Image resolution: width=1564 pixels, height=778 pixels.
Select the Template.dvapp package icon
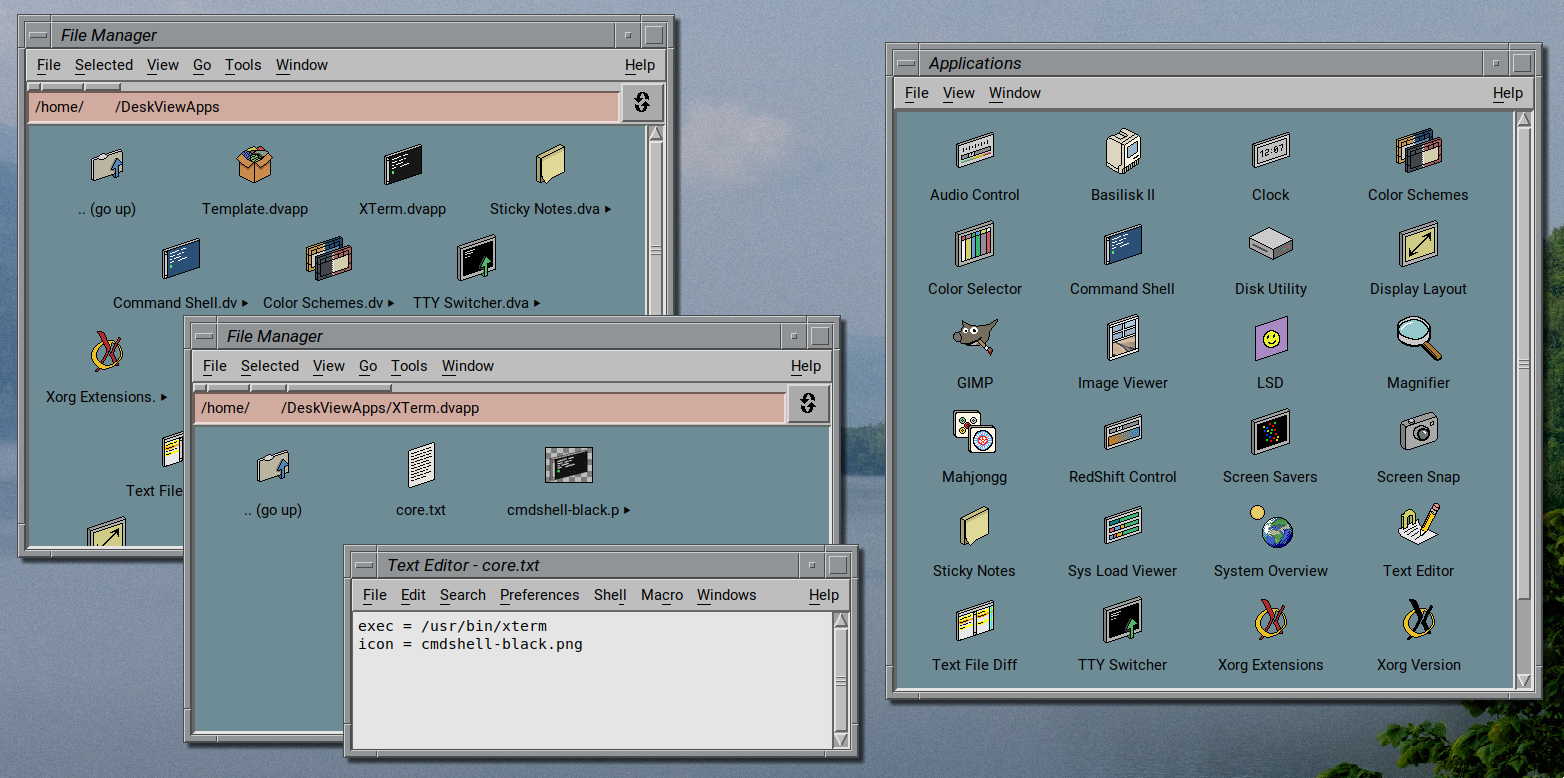[x=254, y=166]
